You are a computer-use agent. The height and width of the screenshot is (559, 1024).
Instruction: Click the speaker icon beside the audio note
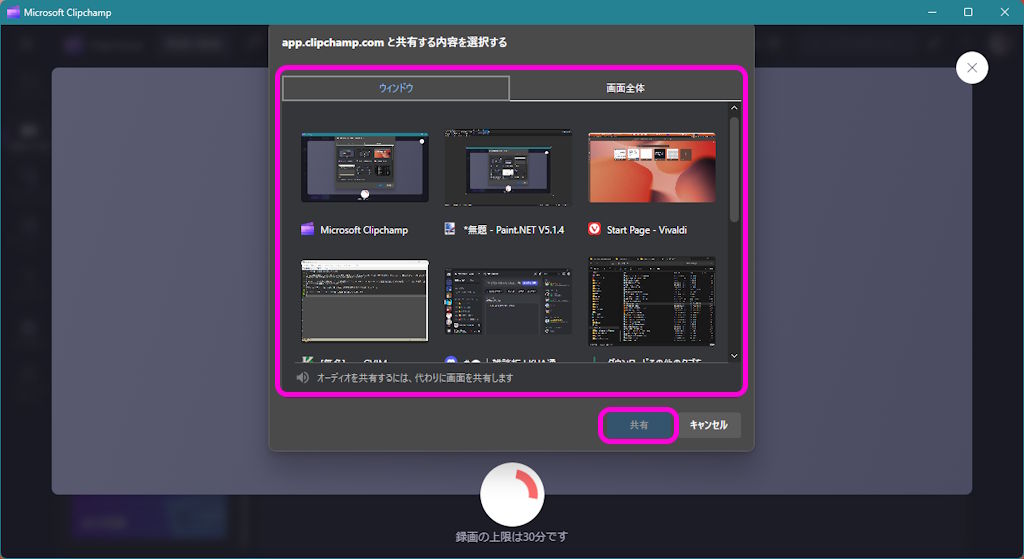302,377
